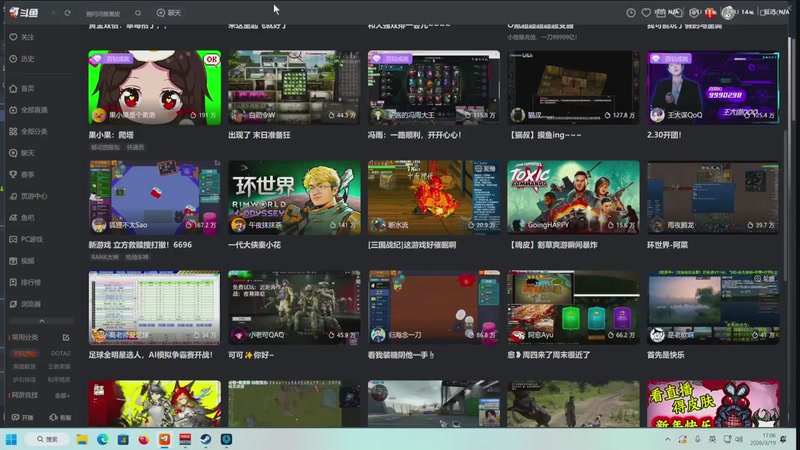
Task: Click the title 新游戏 立方救赎搜打撤! 6696
Action: (140, 245)
